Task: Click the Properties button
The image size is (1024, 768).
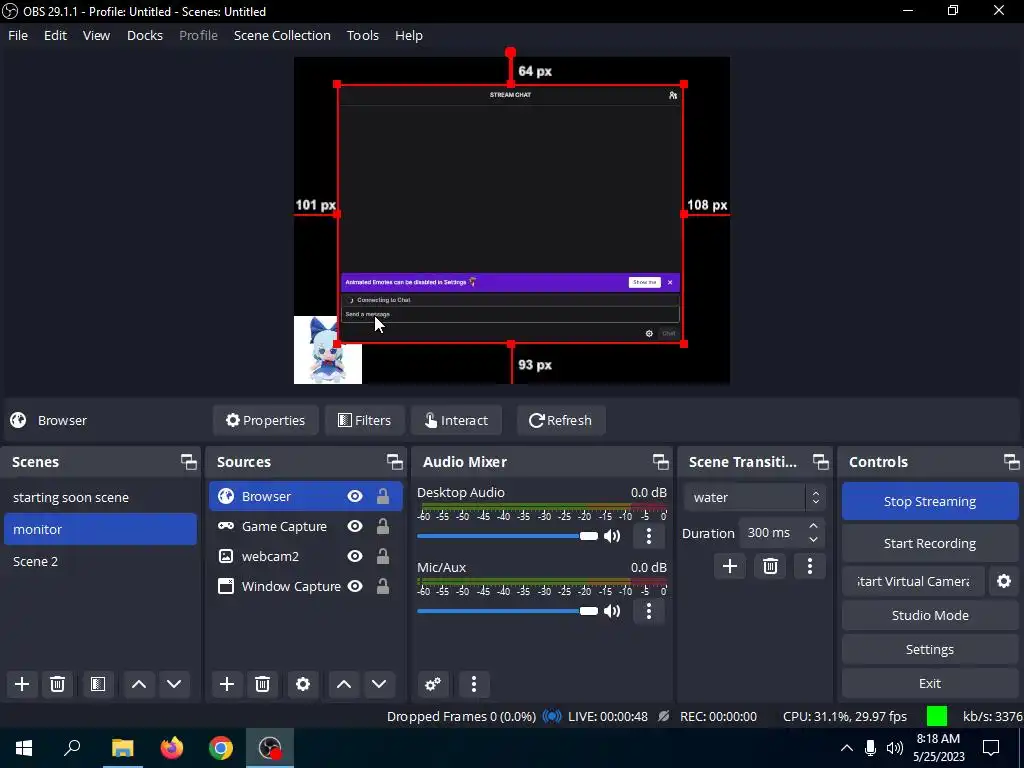Action: coord(265,420)
